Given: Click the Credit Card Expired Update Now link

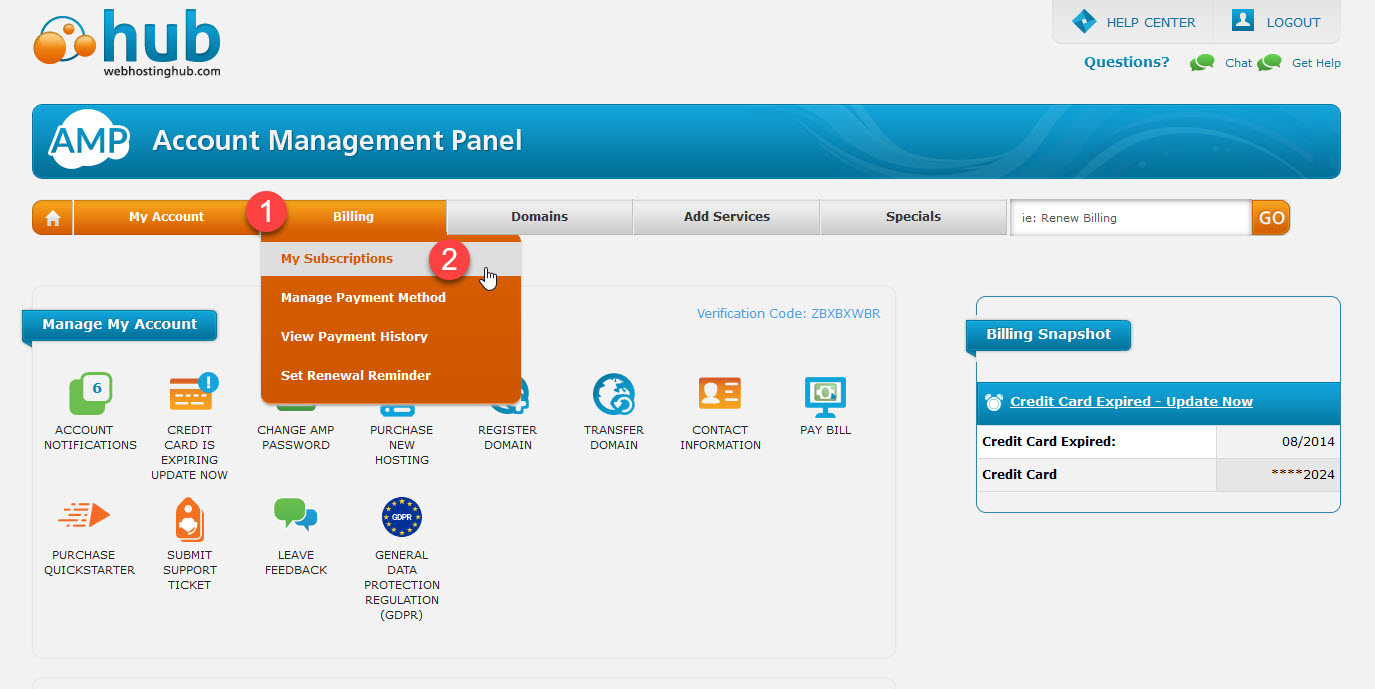Looking at the screenshot, I should pos(1131,402).
